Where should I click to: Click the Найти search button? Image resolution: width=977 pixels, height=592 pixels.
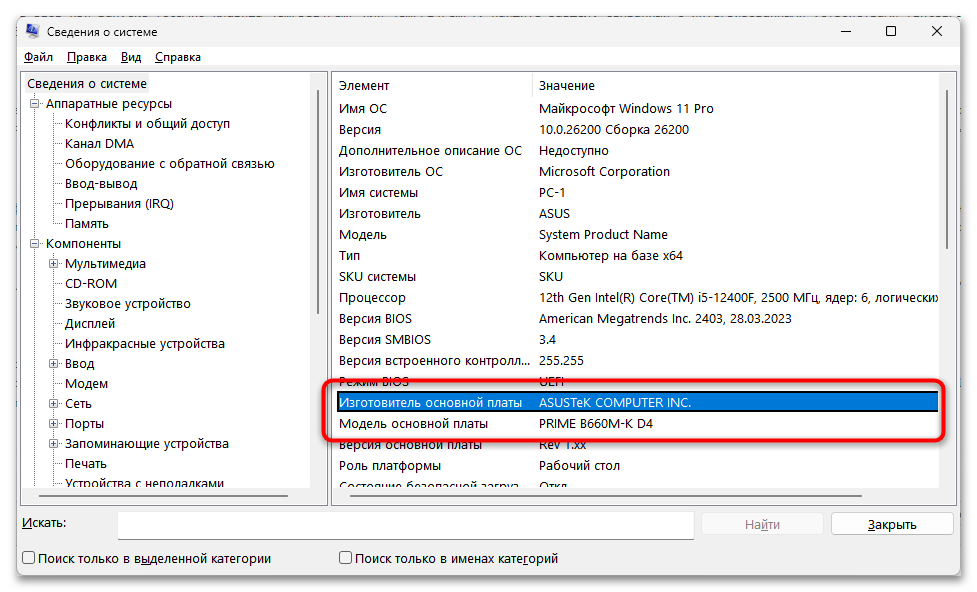[762, 524]
